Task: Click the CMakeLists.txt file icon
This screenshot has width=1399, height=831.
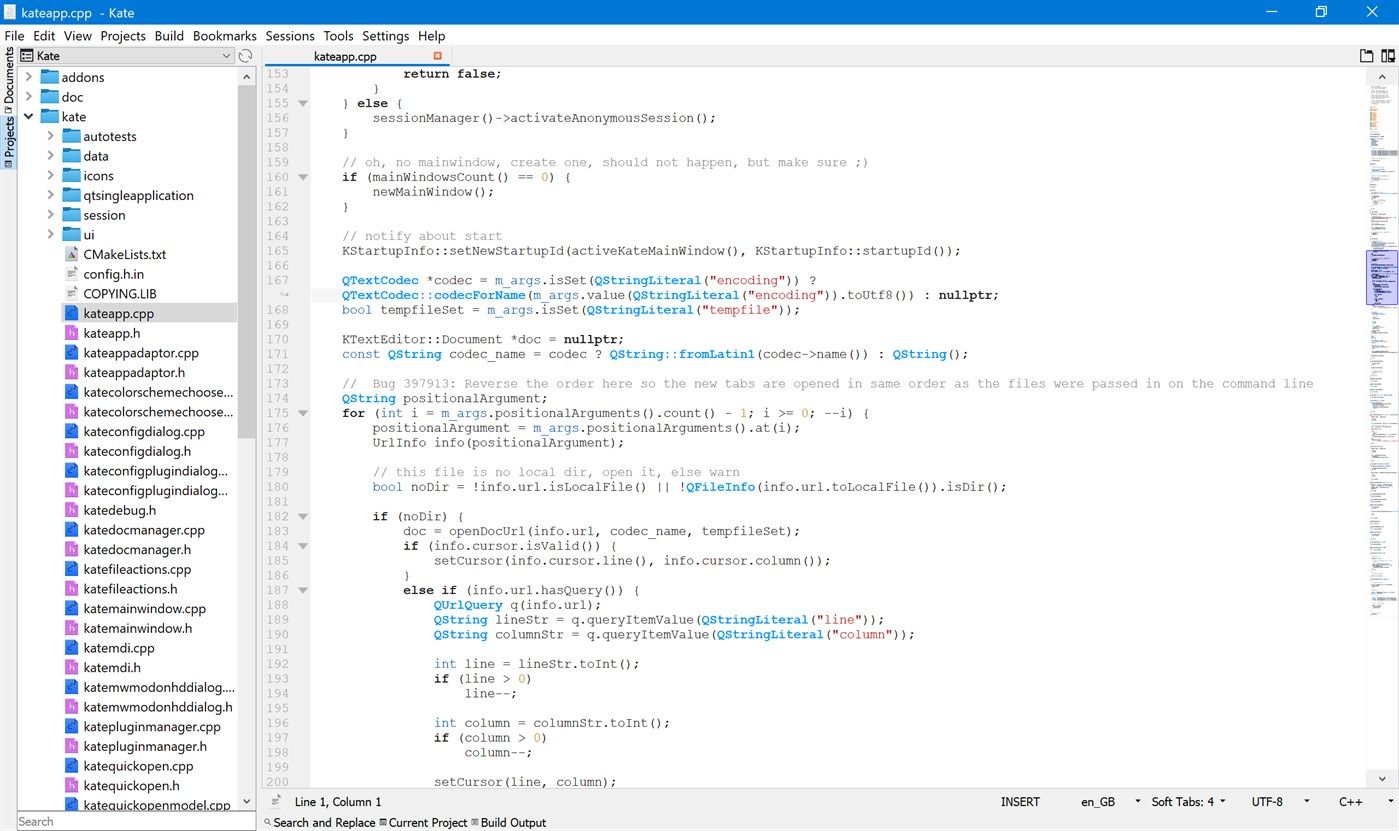Action: (71, 254)
